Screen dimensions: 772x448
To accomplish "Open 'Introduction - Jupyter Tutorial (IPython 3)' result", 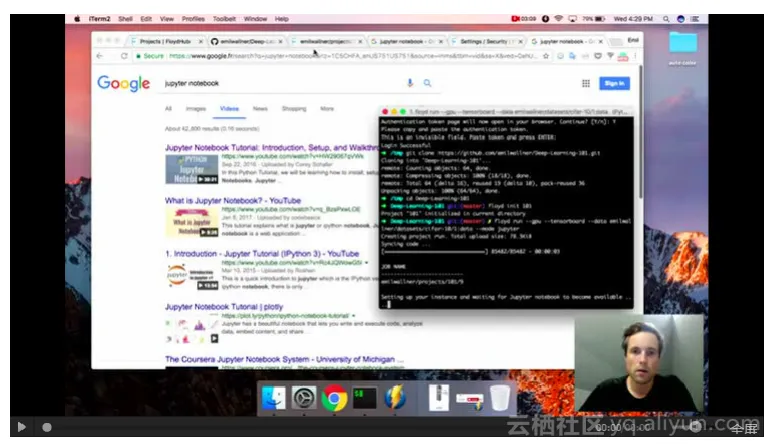I will [x=262, y=254].
